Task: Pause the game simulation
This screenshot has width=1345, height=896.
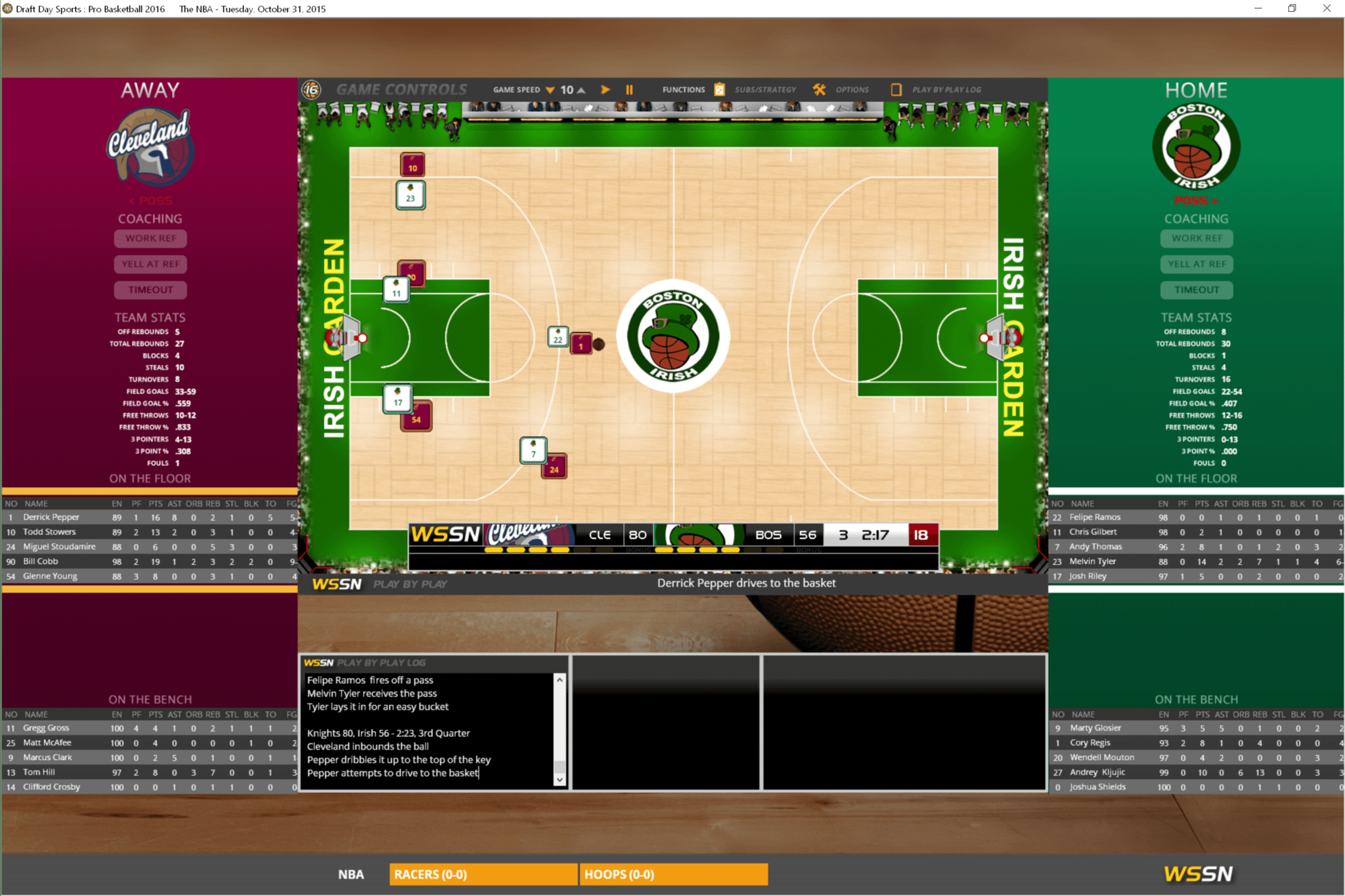Action: click(x=629, y=90)
